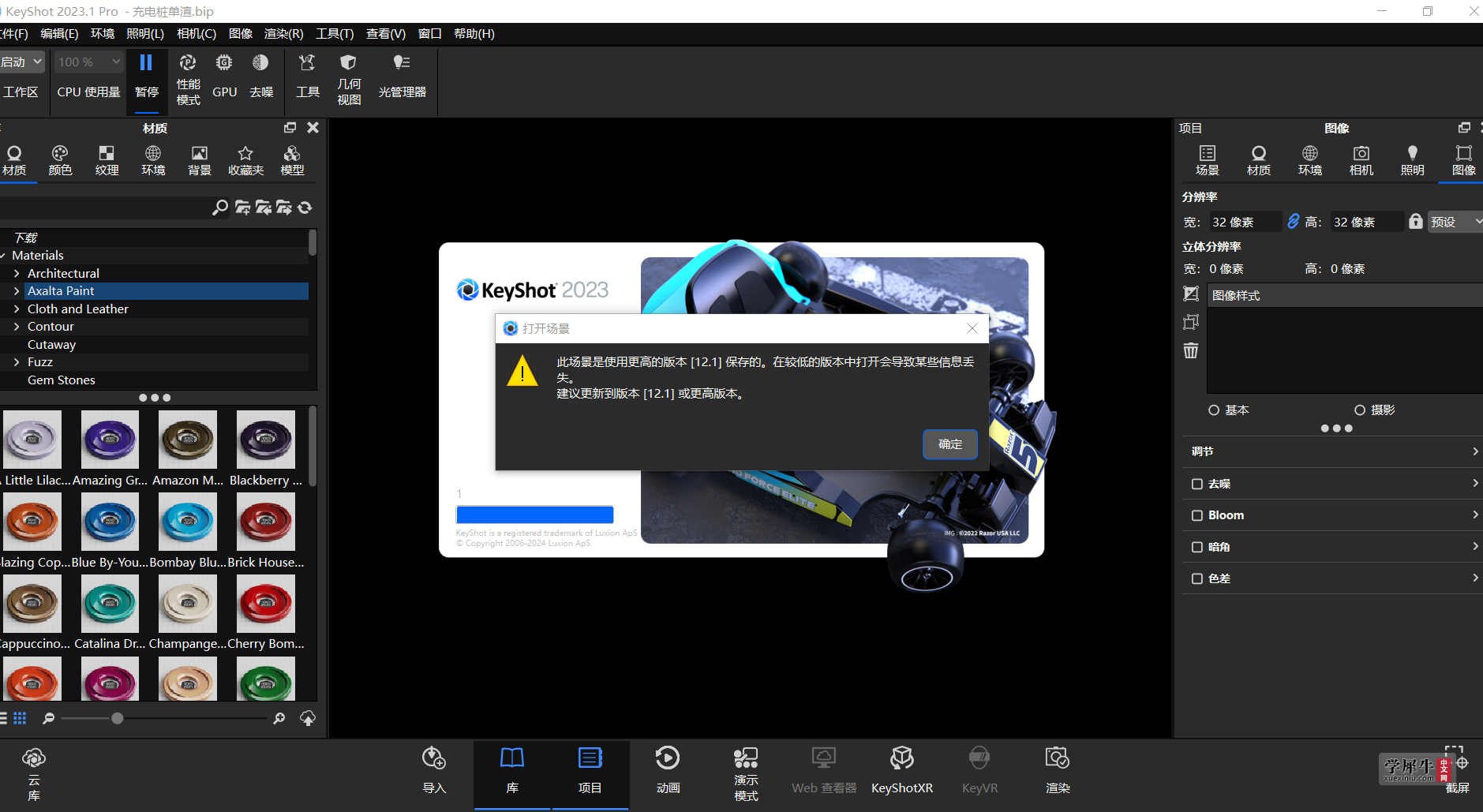The image size is (1483, 812).
Task: Expand Cloth and Leather folder
Action: point(17,309)
